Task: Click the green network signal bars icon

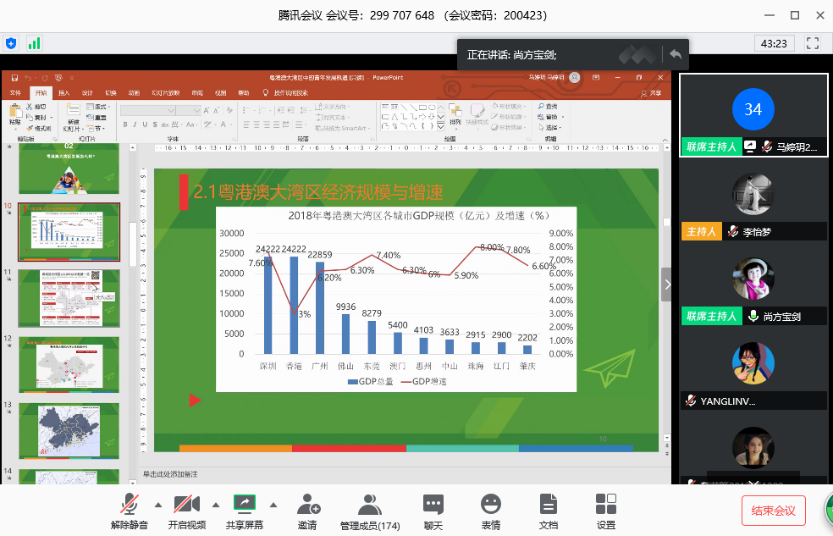Action: pos(34,43)
